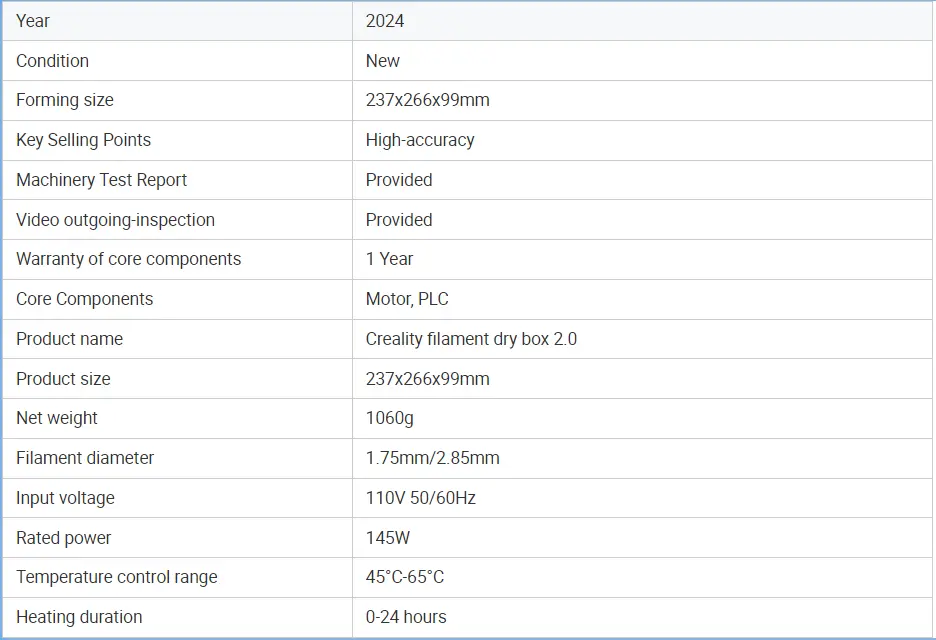The width and height of the screenshot is (936, 640).
Task: Select the "1.75mm/2.85mm" value
Action: tap(432, 458)
